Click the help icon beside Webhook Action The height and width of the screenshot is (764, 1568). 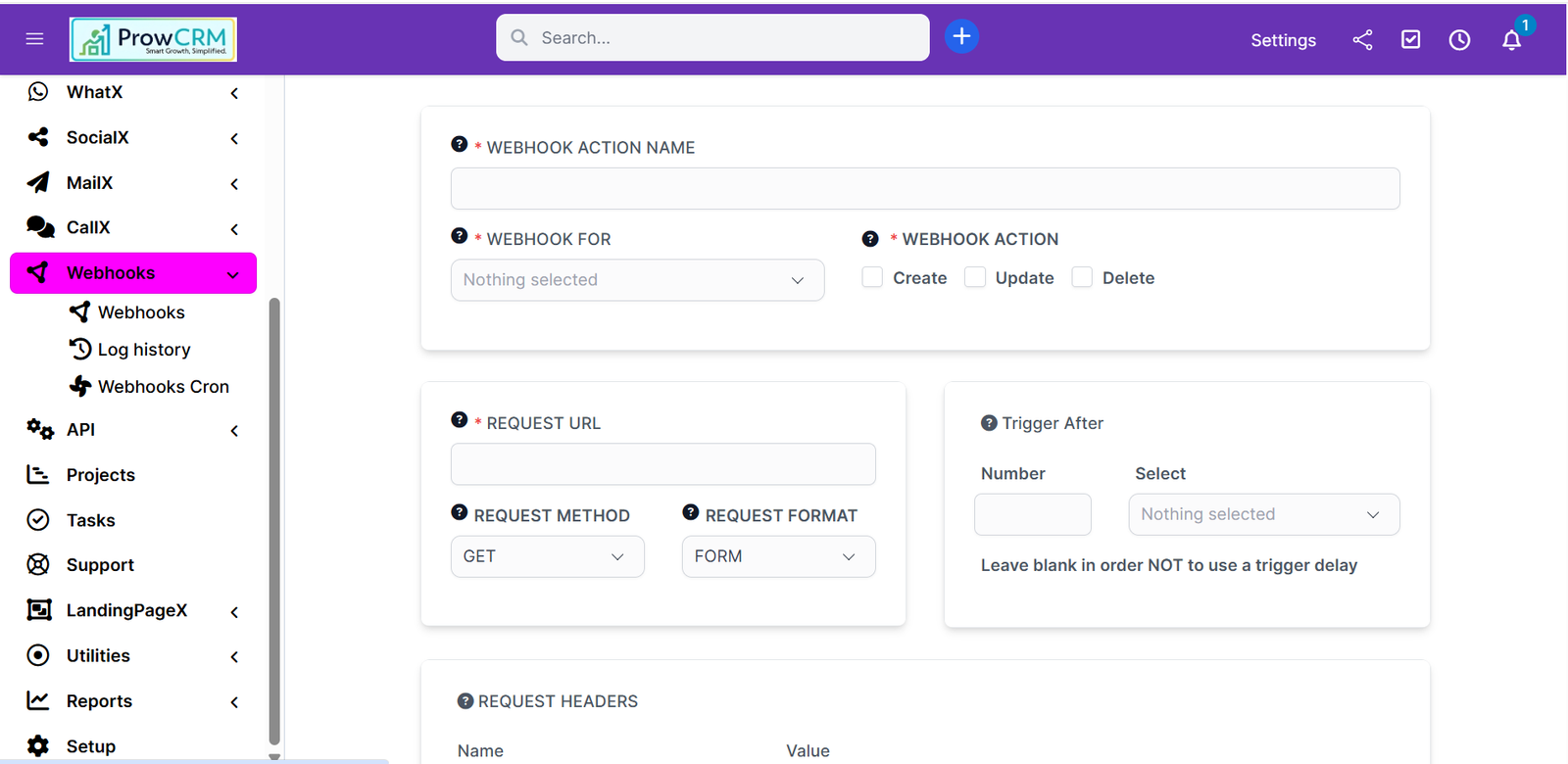coord(870,239)
